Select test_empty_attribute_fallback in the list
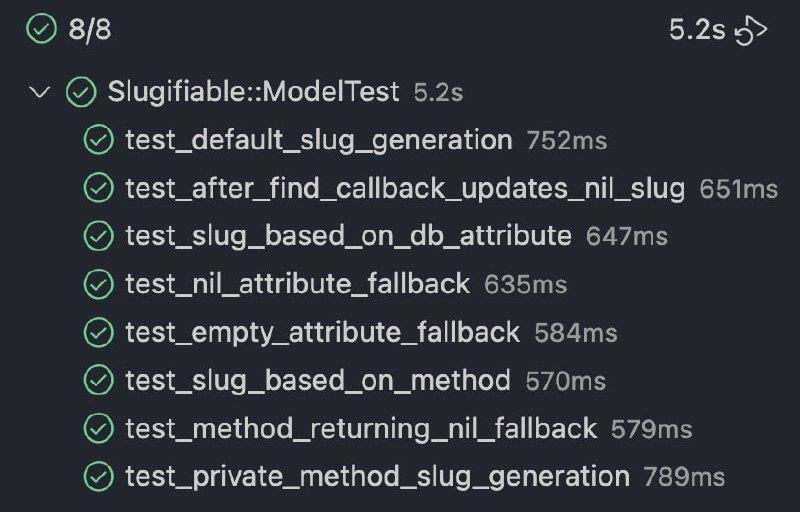Screen dimensions: 800x512 [x=322, y=333]
